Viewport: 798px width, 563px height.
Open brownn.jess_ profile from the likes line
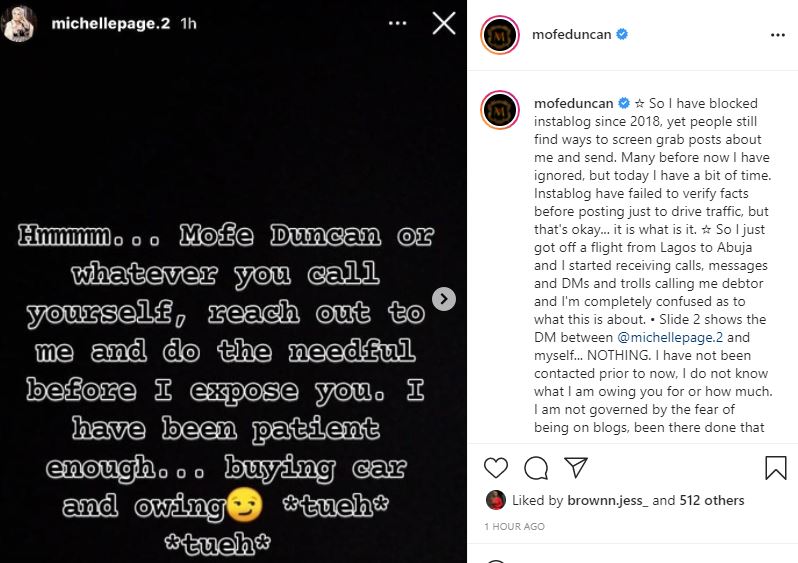point(612,500)
